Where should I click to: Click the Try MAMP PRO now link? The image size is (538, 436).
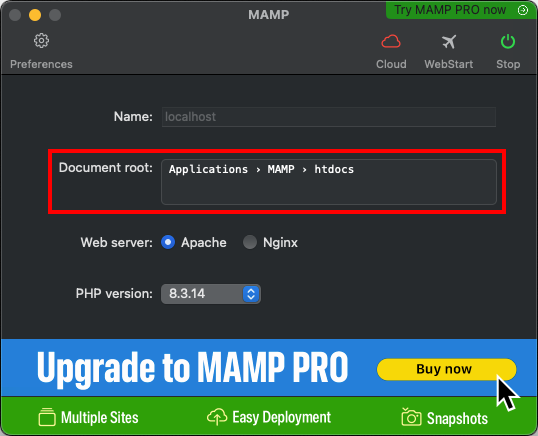click(x=450, y=10)
